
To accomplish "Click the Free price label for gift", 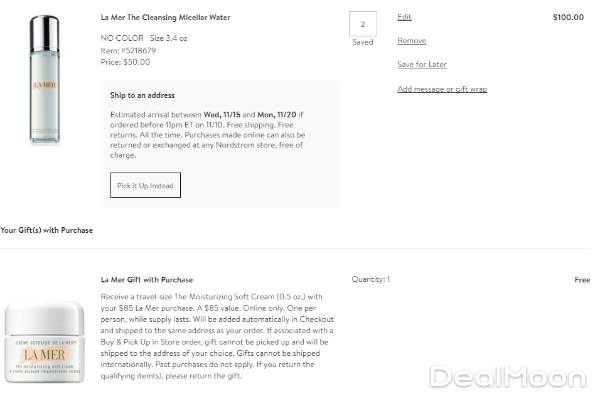I will click(582, 280).
